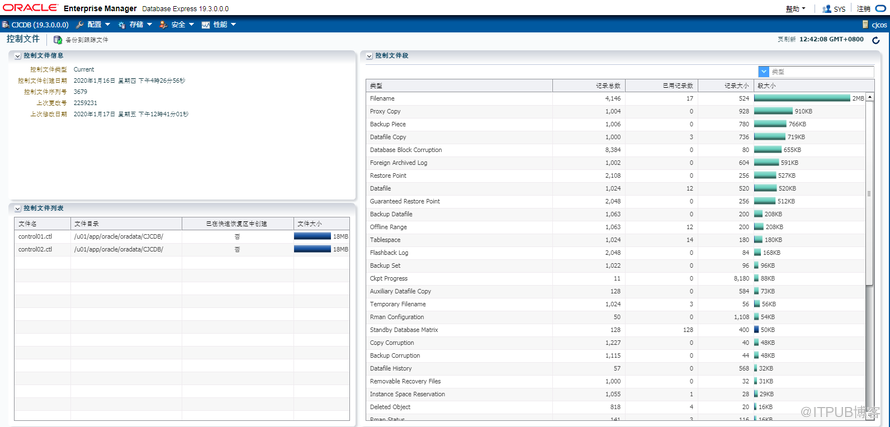
Task: Select the Datafile Copy row
Action: tap(616, 137)
